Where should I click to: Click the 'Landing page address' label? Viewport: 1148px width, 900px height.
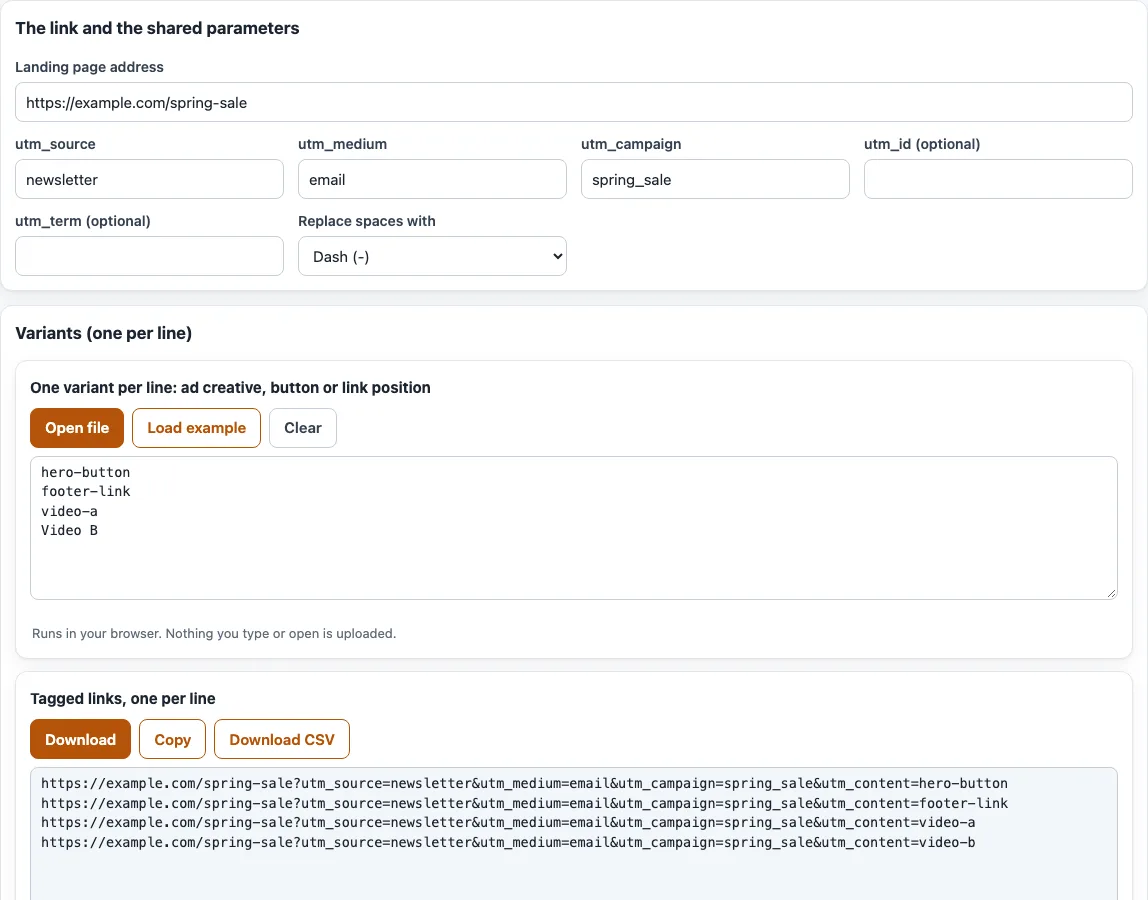89,67
